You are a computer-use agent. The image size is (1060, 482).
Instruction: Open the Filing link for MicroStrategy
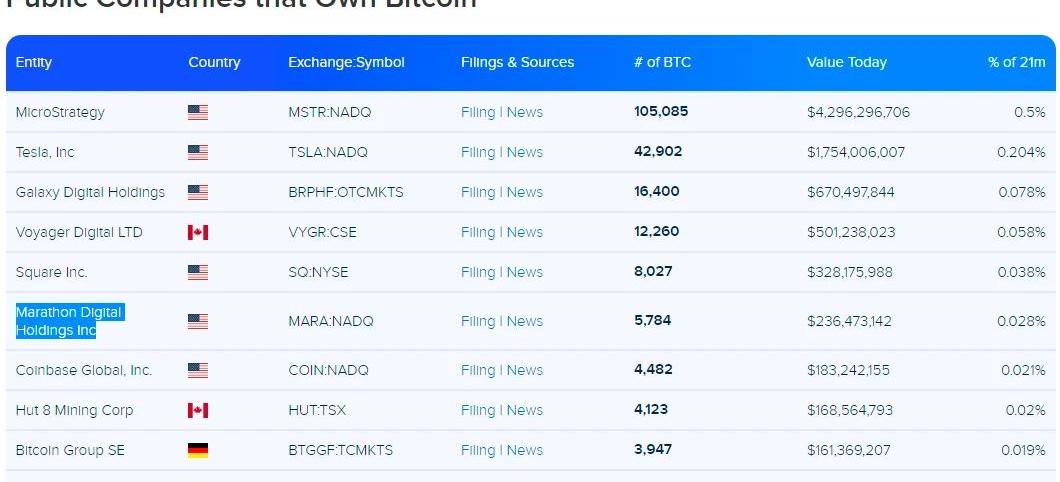(478, 112)
